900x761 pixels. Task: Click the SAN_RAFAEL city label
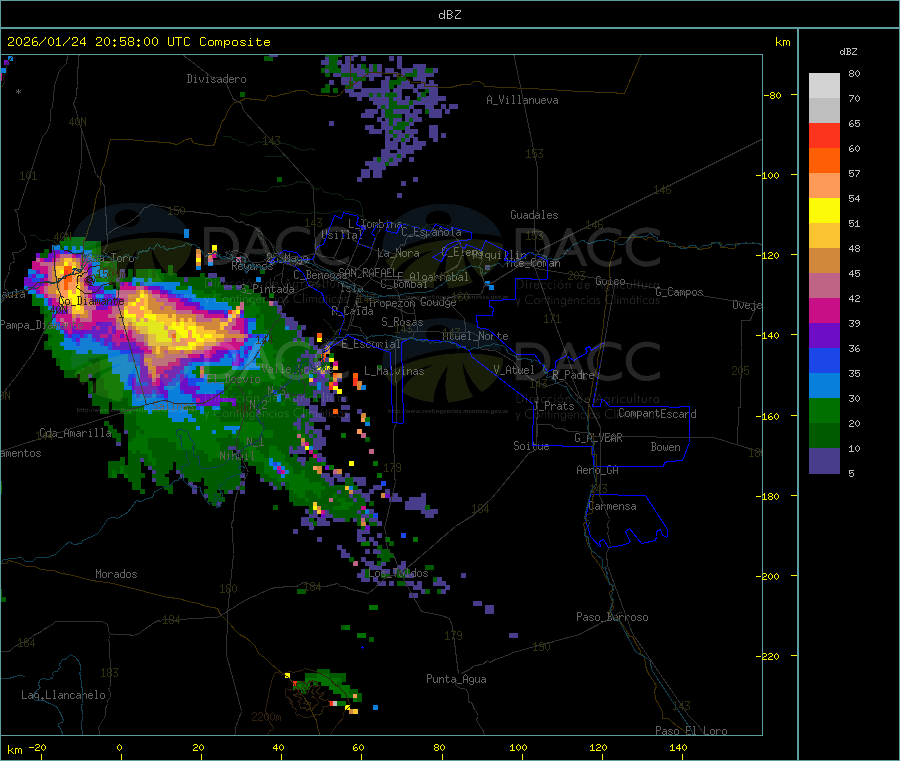367,273
